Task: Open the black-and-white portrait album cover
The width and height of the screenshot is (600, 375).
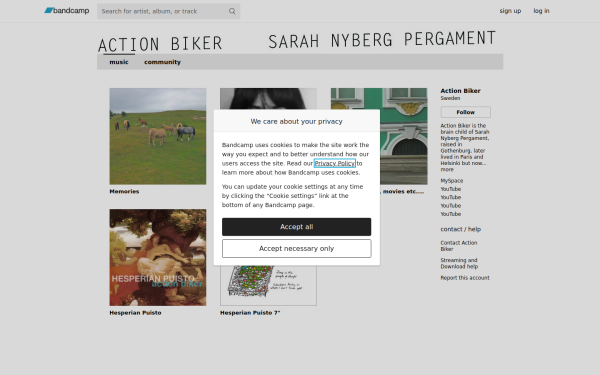Action: 268,99
